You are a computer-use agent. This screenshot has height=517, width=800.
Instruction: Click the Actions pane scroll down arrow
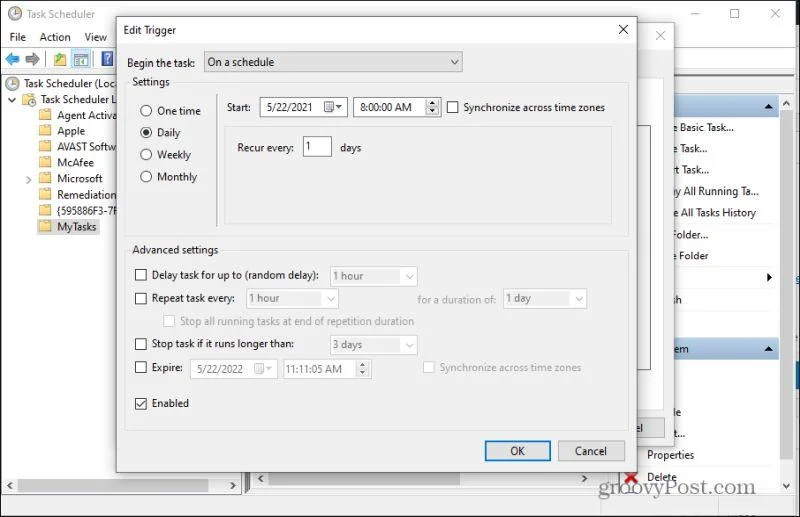[786, 486]
